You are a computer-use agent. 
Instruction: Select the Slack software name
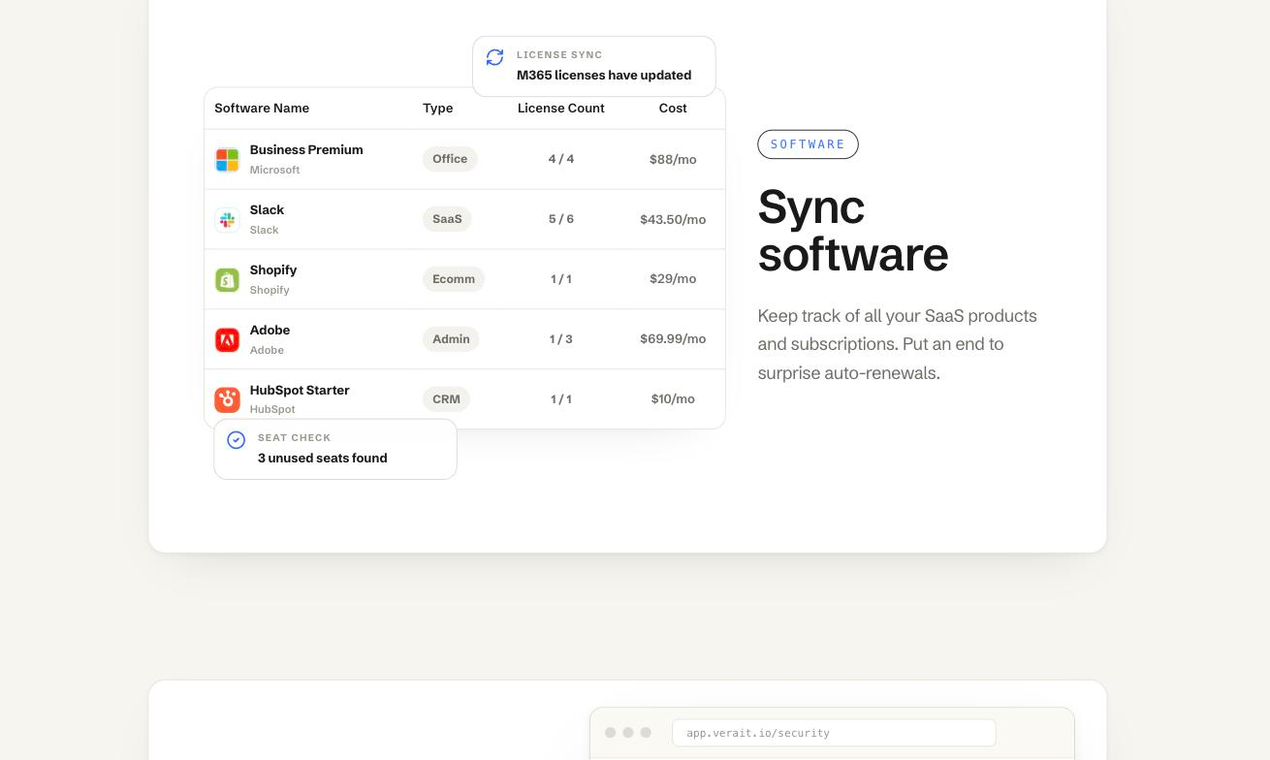[x=267, y=210]
